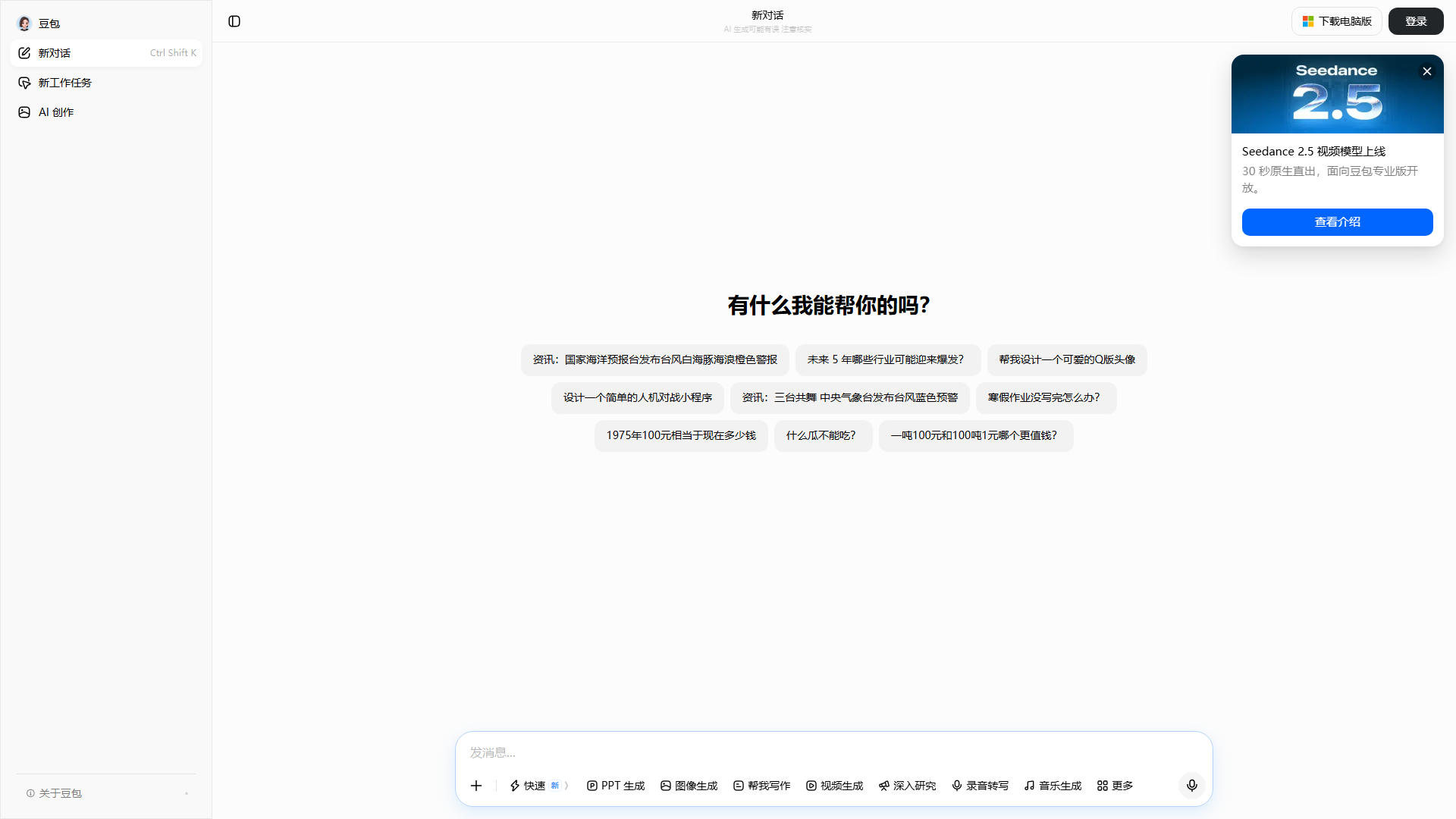Click 下载电脑版 download button

1337,21
